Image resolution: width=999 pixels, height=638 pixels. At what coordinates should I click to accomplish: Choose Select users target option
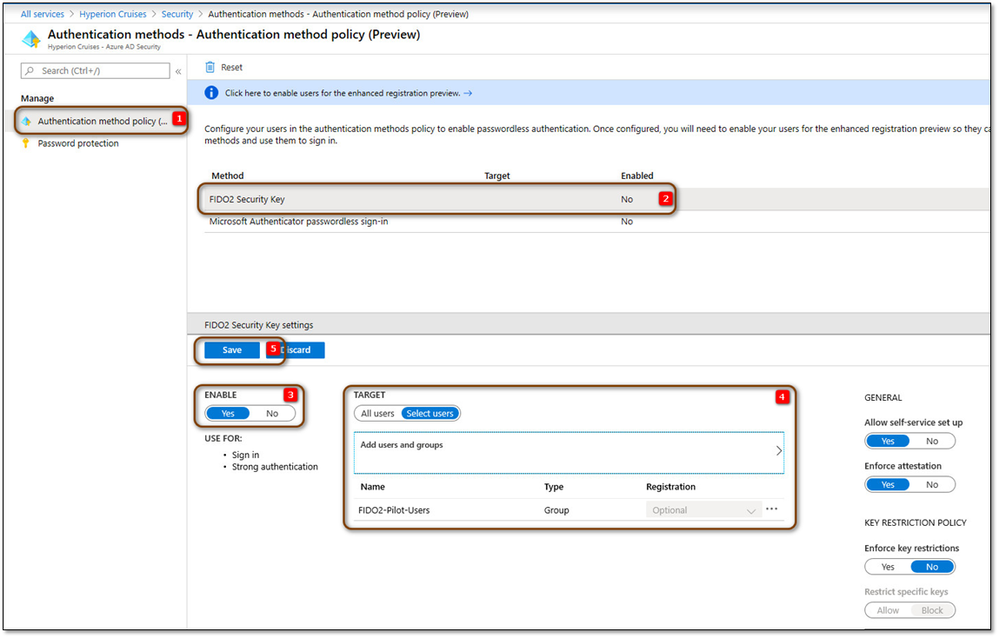coord(430,414)
